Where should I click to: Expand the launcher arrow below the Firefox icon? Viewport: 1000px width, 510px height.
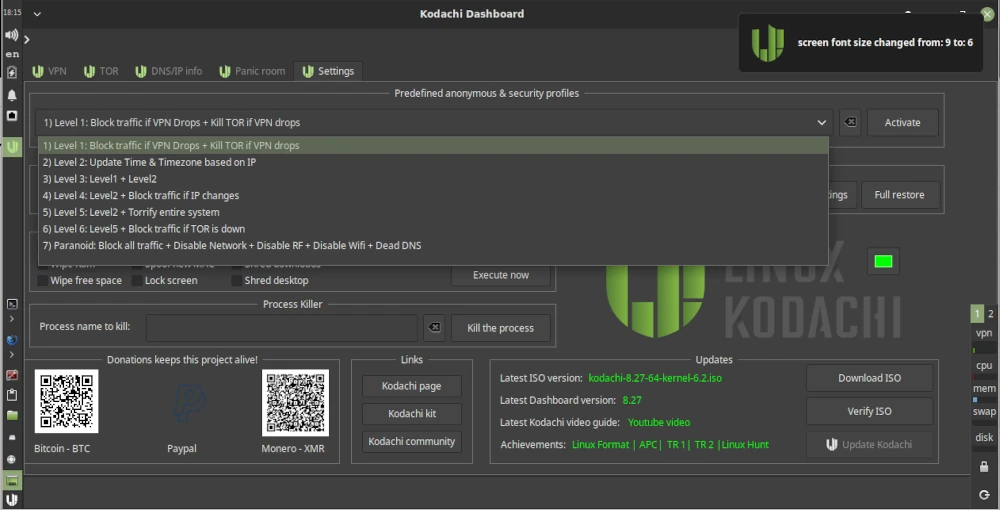coord(11,354)
